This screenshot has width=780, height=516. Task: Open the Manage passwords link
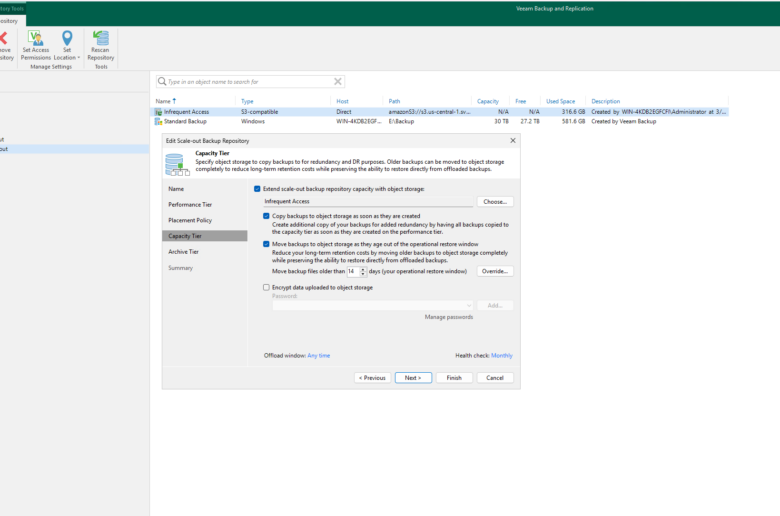pyautogui.click(x=449, y=317)
